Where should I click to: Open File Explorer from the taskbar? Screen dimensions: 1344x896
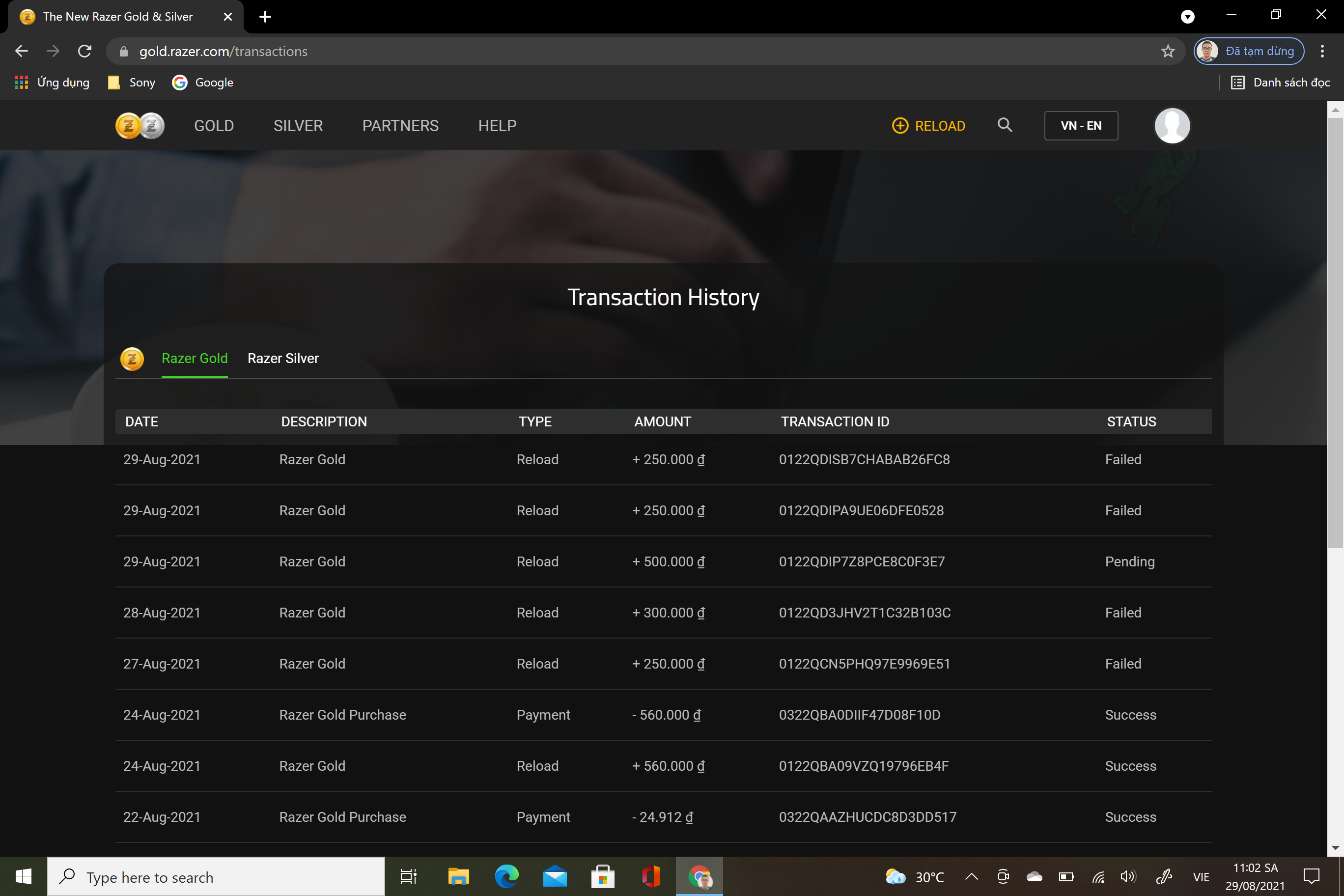click(458, 876)
